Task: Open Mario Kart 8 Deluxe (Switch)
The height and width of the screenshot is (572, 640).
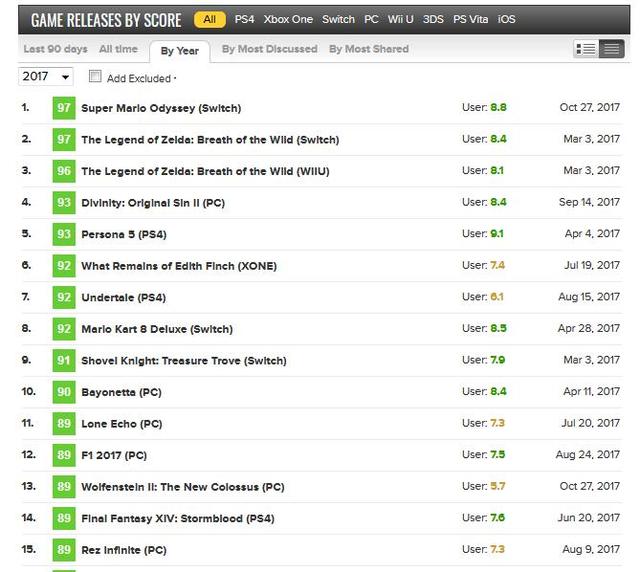Action: (157, 329)
